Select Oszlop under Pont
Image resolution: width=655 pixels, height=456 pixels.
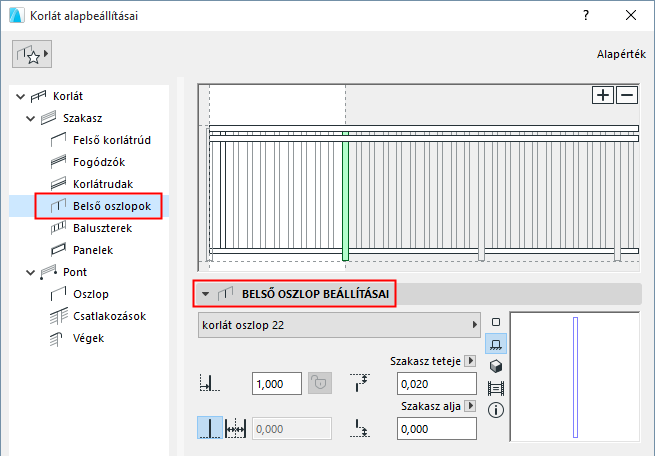click(91, 294)
